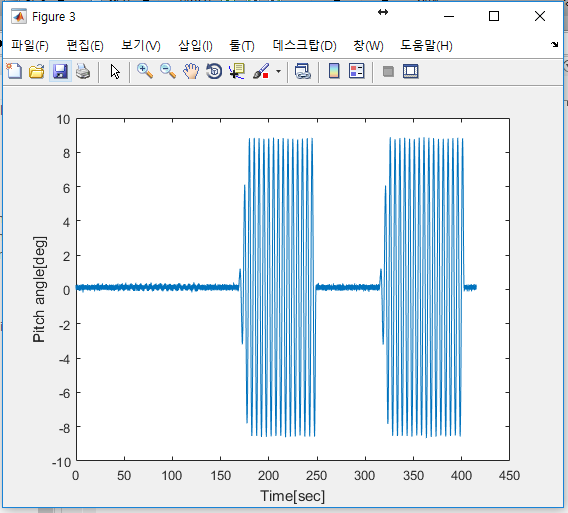
Task: Enable the Rotate 3D tool
Action: [x=214, y=71]
